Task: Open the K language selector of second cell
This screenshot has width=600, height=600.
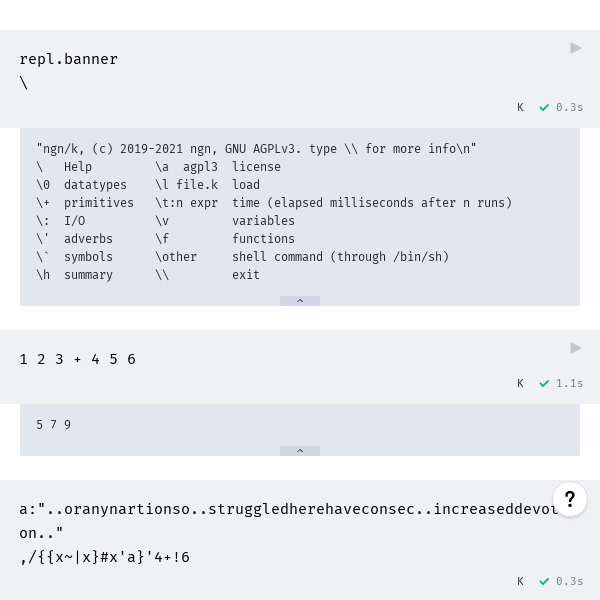Action: click(x=520, y=383)
